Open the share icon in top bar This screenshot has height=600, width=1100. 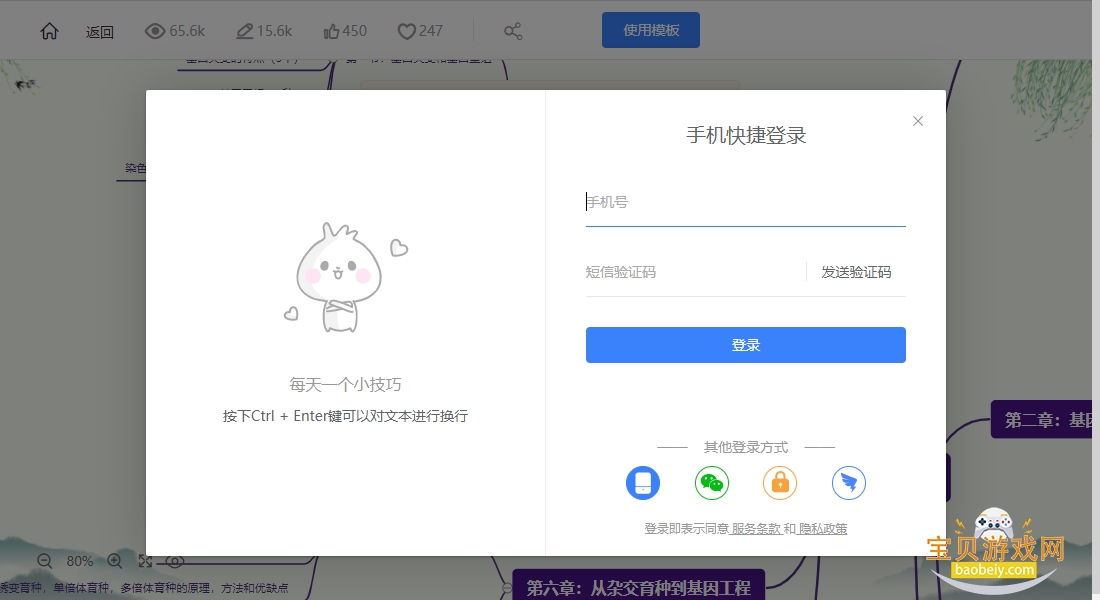click(x=513, y=31)
